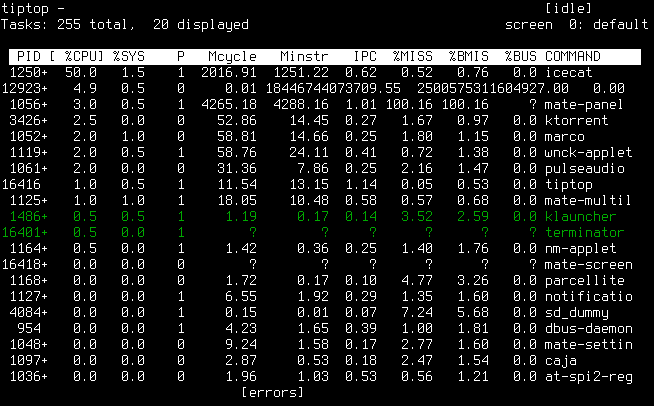Screen dimensions: 654x406
Task: Select the notificatio command entry
Action: pyautogui.click(x=589, y=296)
